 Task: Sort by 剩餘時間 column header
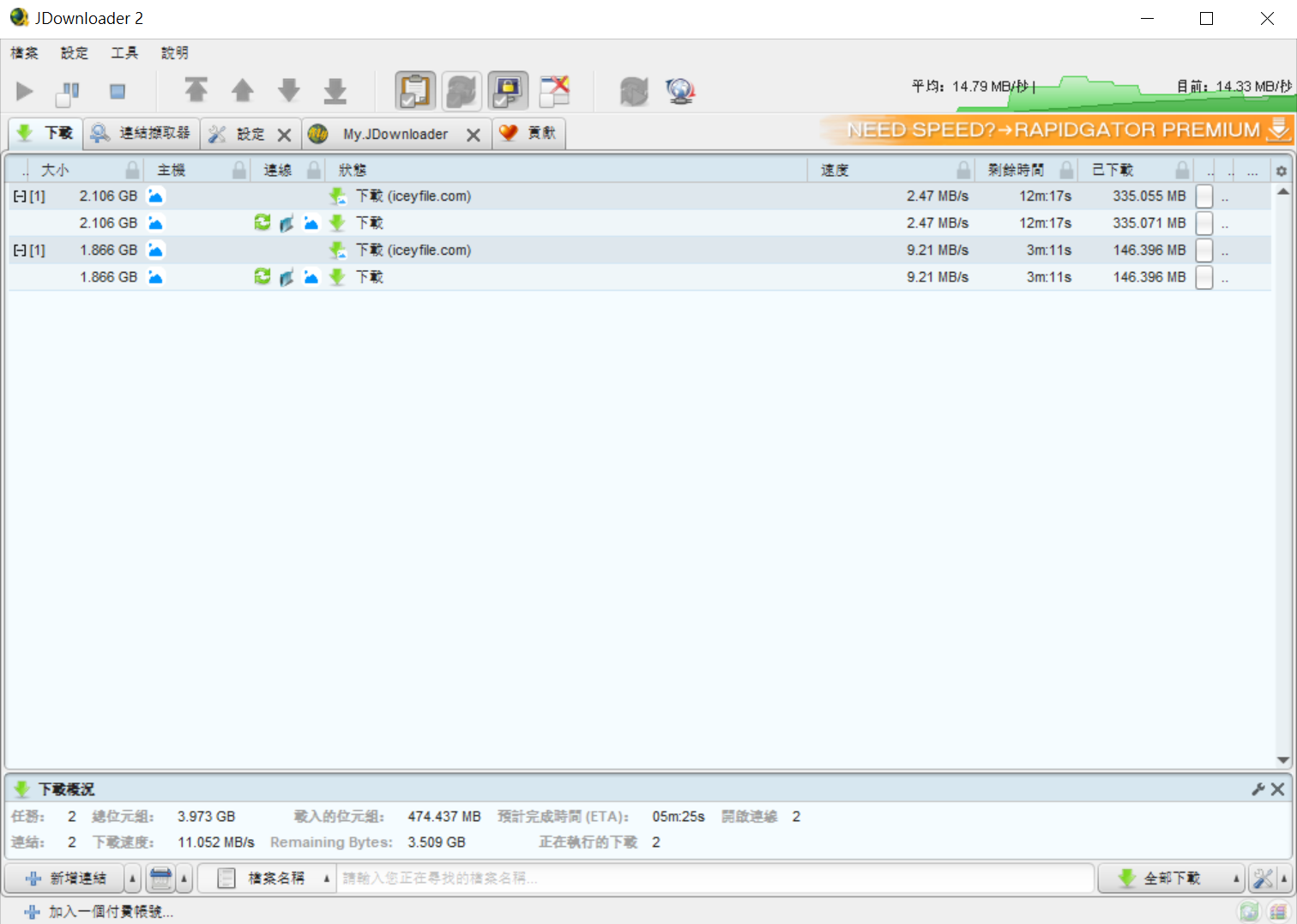coord(1026,170)
